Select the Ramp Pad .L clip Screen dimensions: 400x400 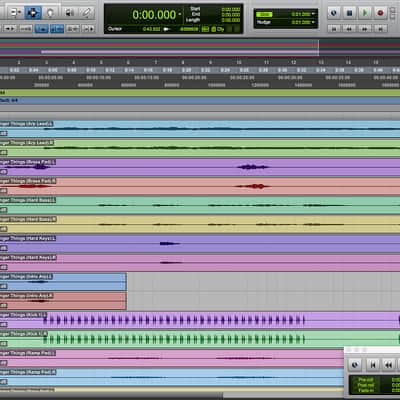172,358
